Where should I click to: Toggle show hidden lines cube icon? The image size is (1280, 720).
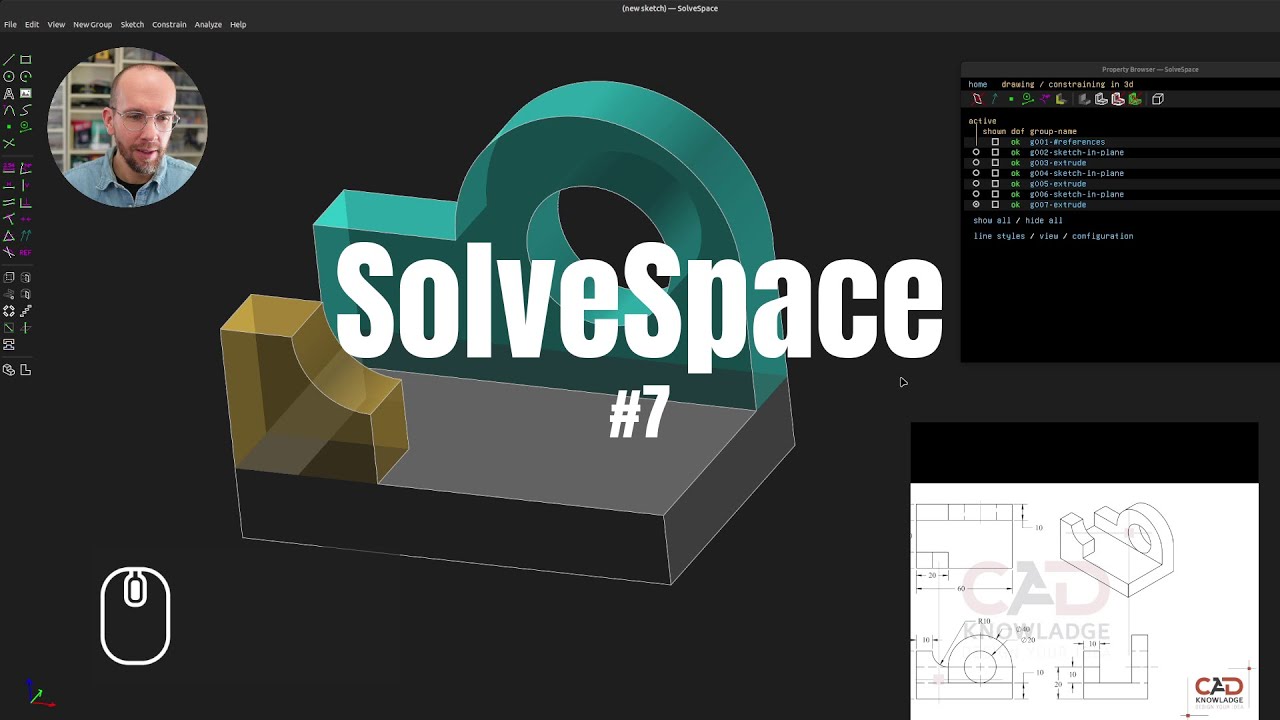pos(1158,99)
